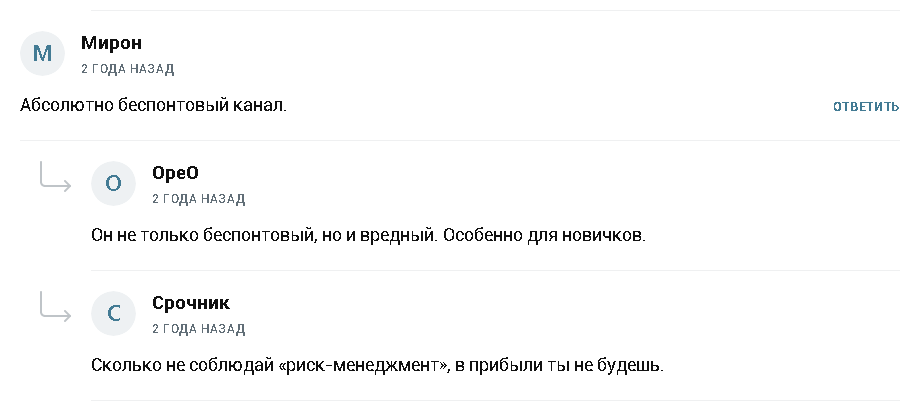The width and height of the screenshot is (919, 405).
Task: Click the reply arrow beside OpeO's comment
Action: (54, 176)
